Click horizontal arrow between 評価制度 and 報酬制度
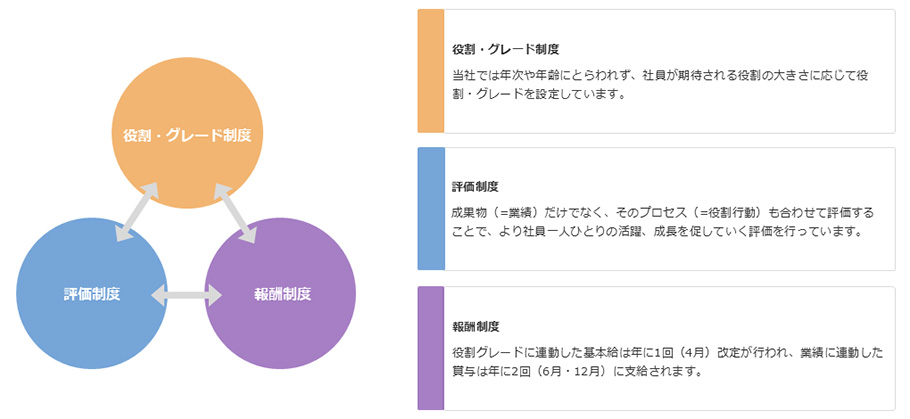This screenshot has width=910, height=419. [186, 295]
